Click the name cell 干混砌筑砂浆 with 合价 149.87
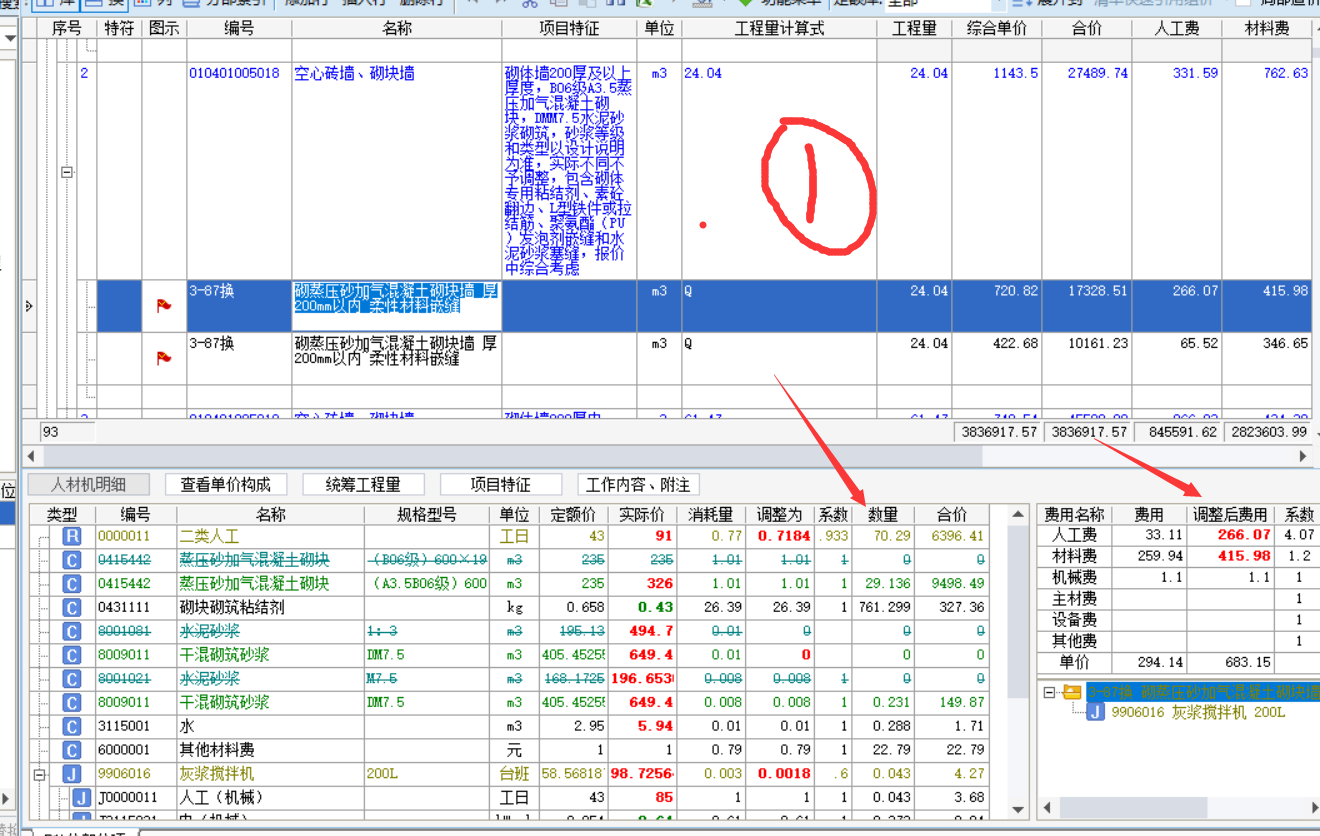This screenshot has height=836, width=1320. [271, 703]
